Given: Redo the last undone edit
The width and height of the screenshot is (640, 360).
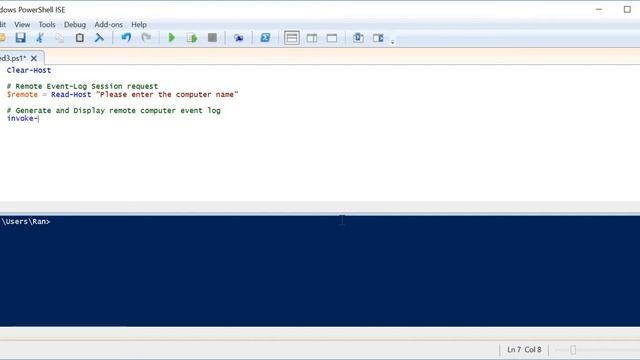Looking at the screenshot, I should [146, 38].
